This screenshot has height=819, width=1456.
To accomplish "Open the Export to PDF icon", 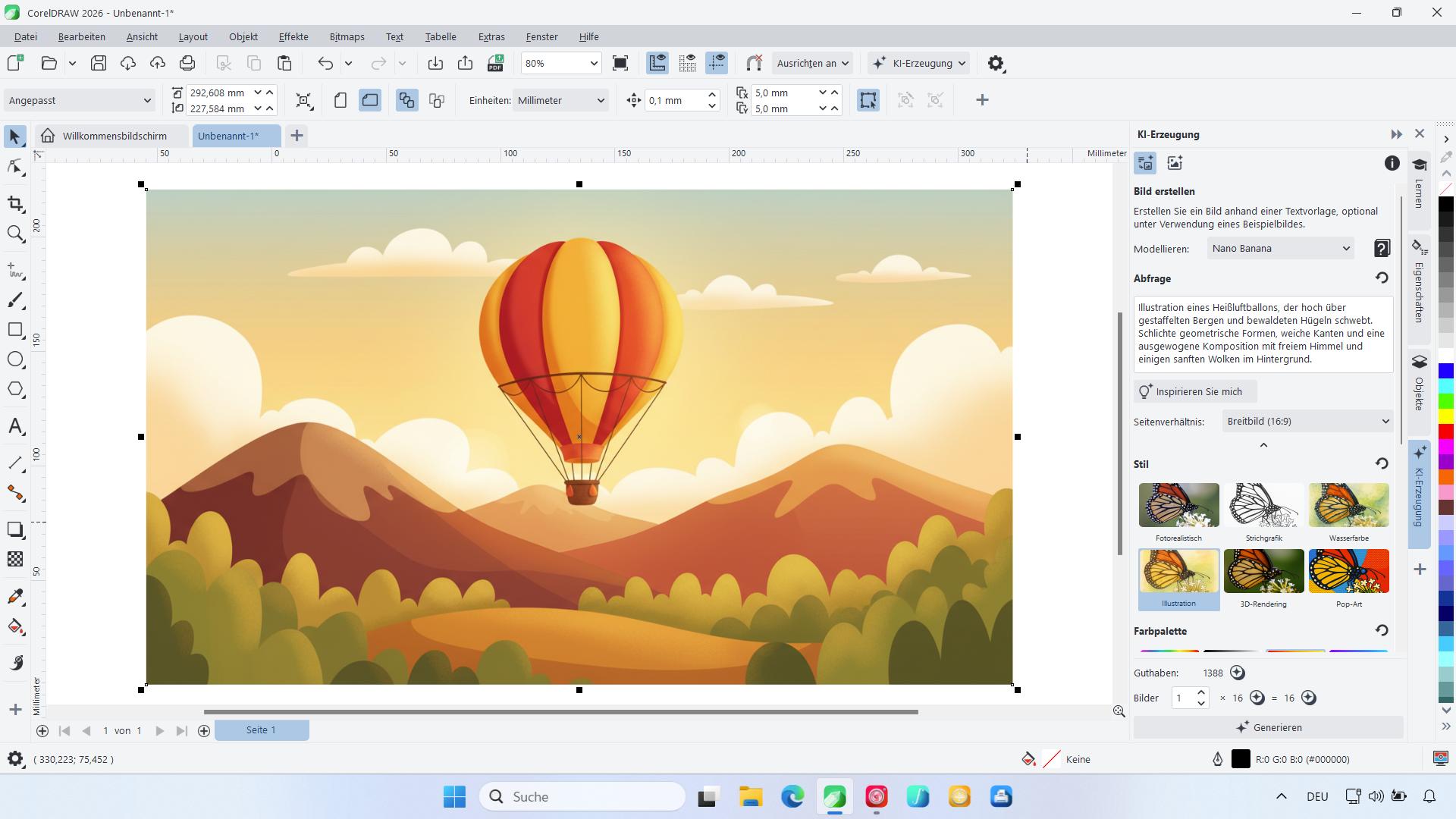I will (x=495, y=63).
